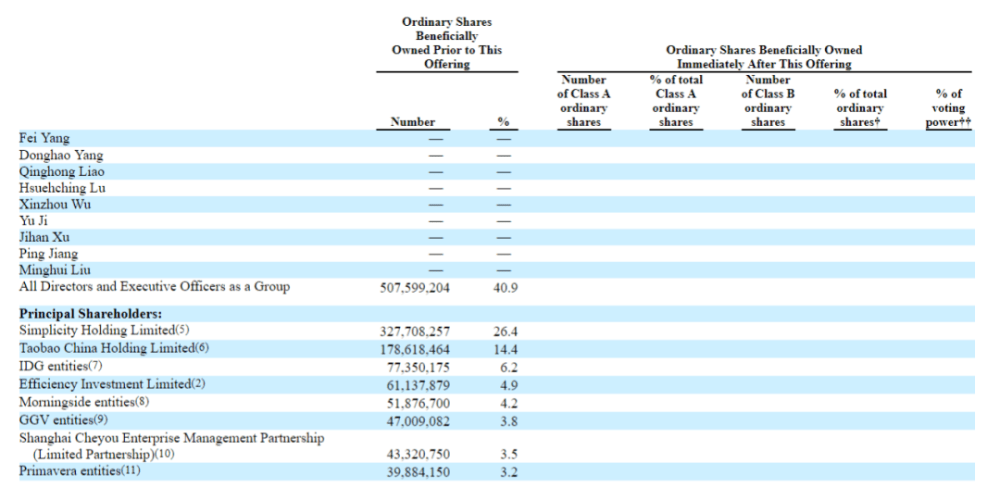Click the 3.8 percentage cell
This screenshot has height=488, width=1000.
510,421
